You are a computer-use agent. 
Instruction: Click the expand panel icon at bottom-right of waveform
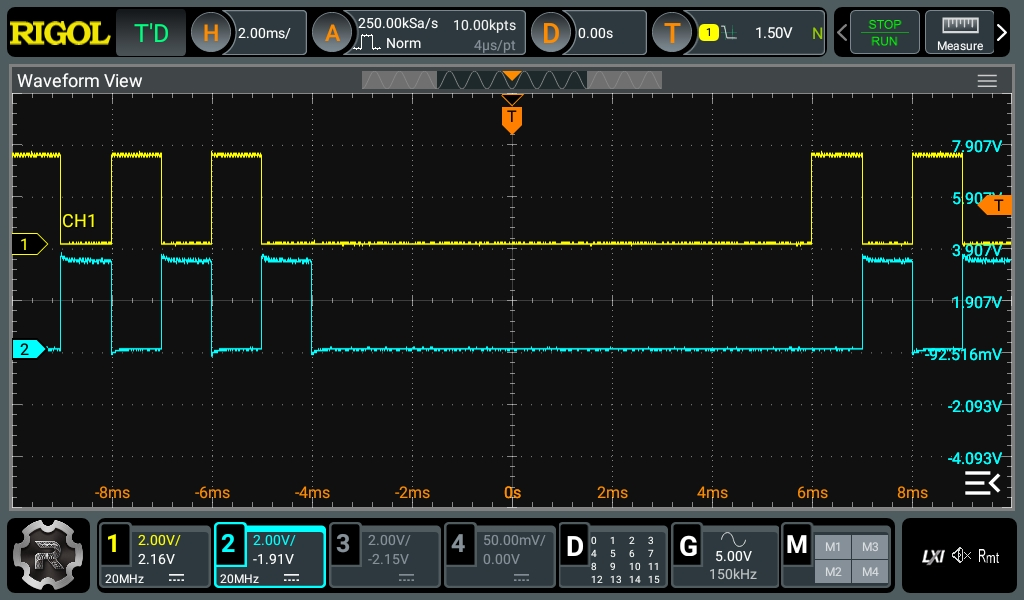981,484
